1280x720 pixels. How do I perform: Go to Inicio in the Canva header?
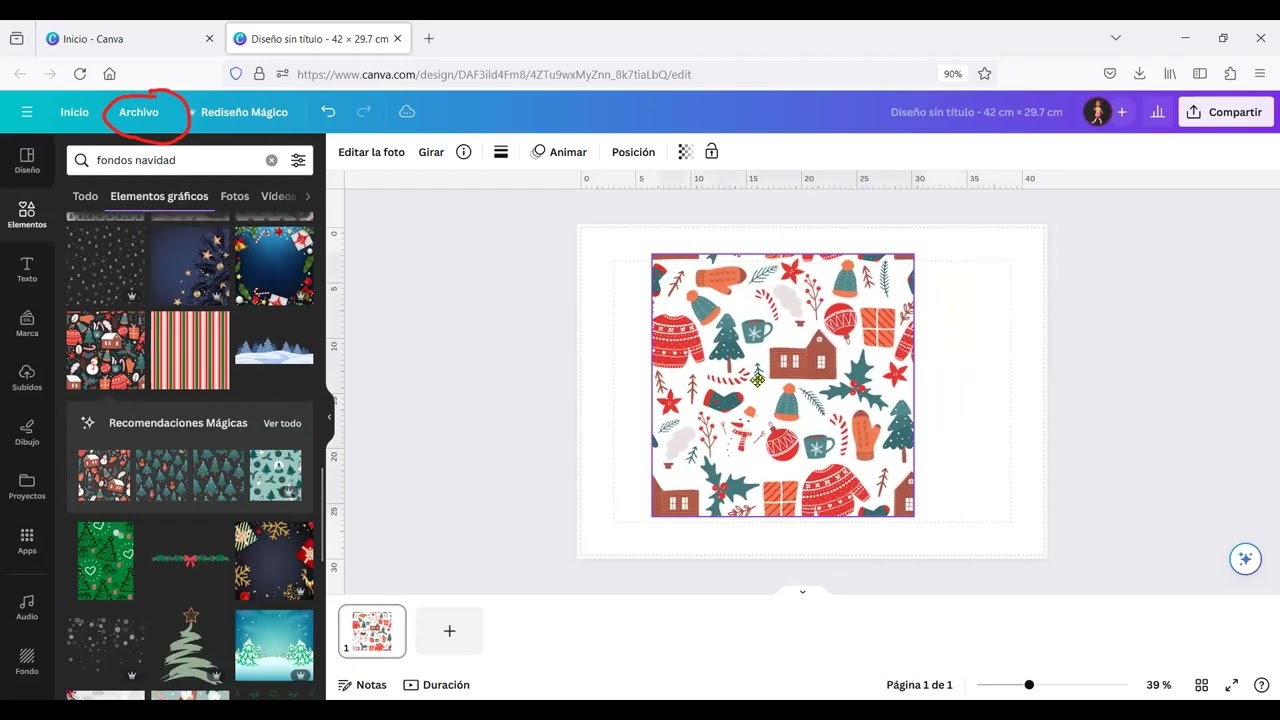(74, 112)
